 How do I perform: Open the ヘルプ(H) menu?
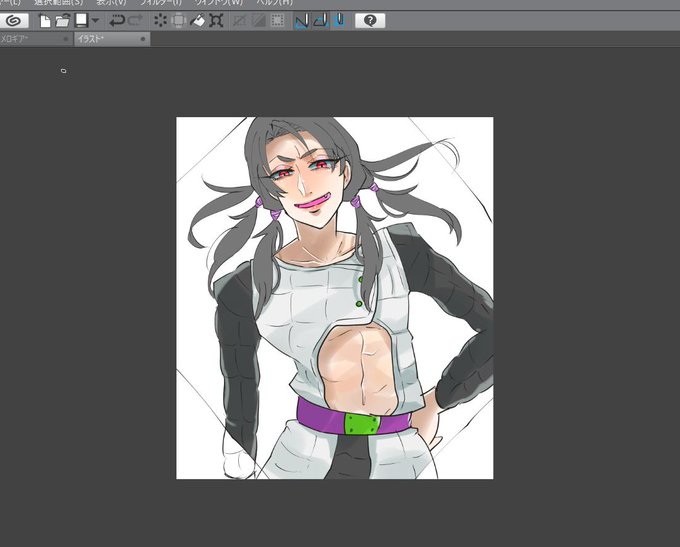(x=275, y=3)
